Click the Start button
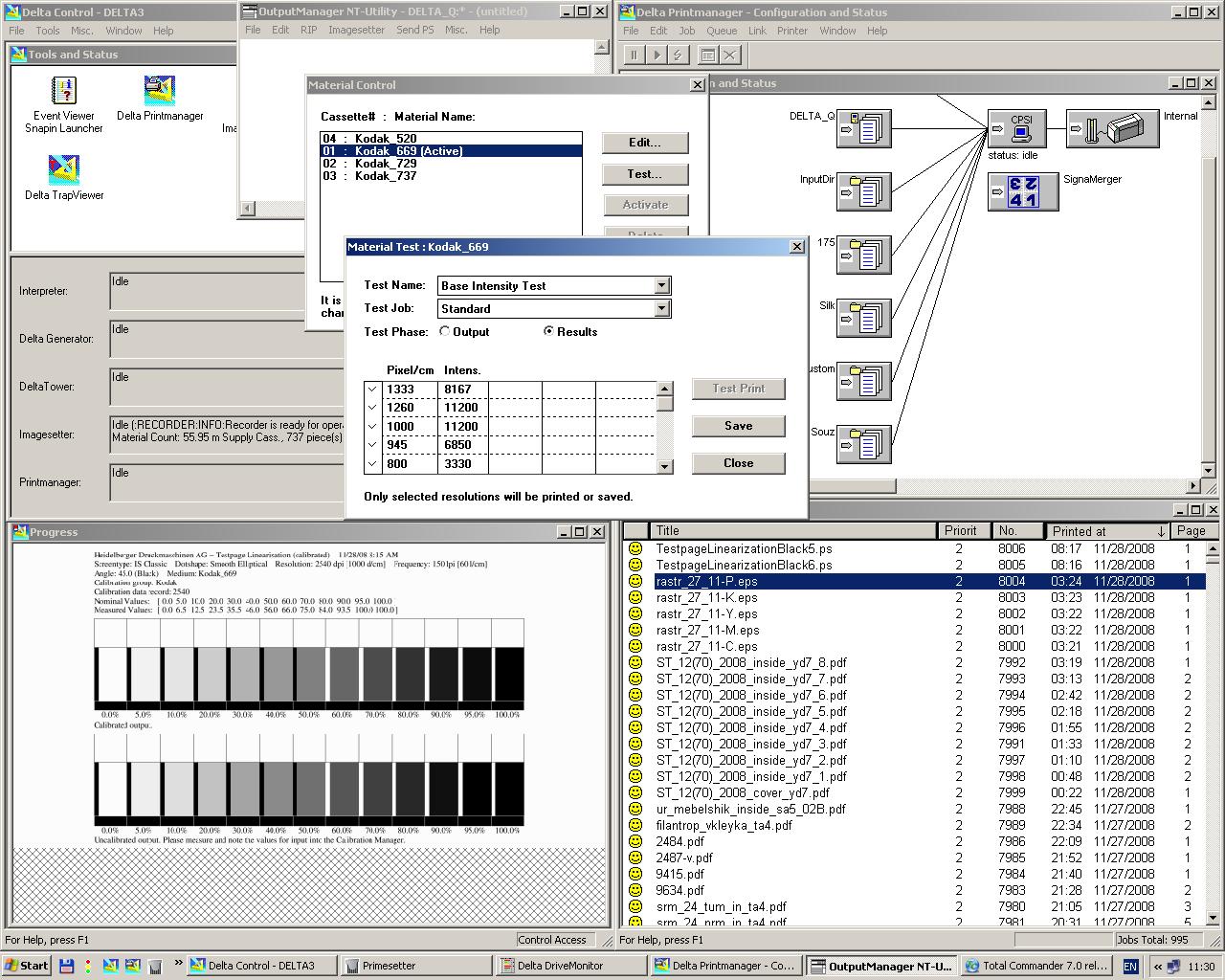The height and width of the screenshot is (980, 1225). 26,966
